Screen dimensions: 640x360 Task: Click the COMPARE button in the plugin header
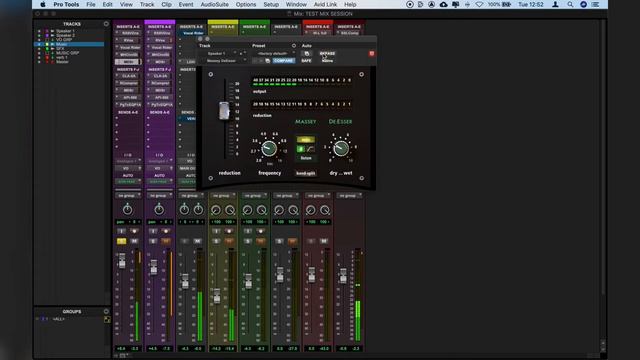[283, 61]
